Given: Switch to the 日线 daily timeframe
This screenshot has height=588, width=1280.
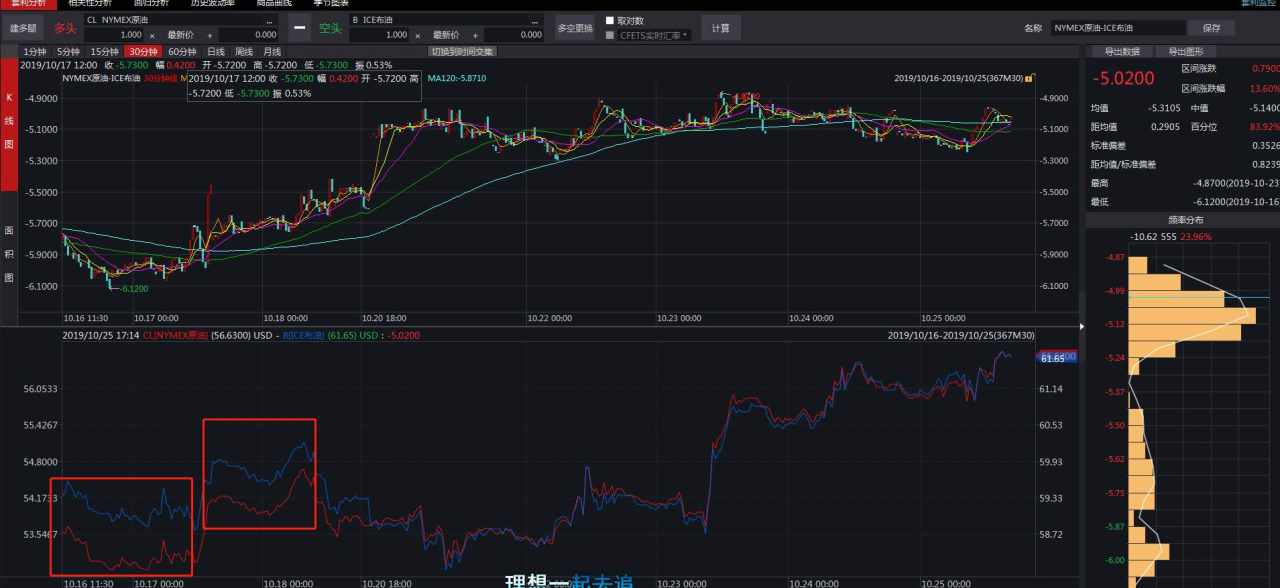Looking at the screenshot, I should pos(216,51).
